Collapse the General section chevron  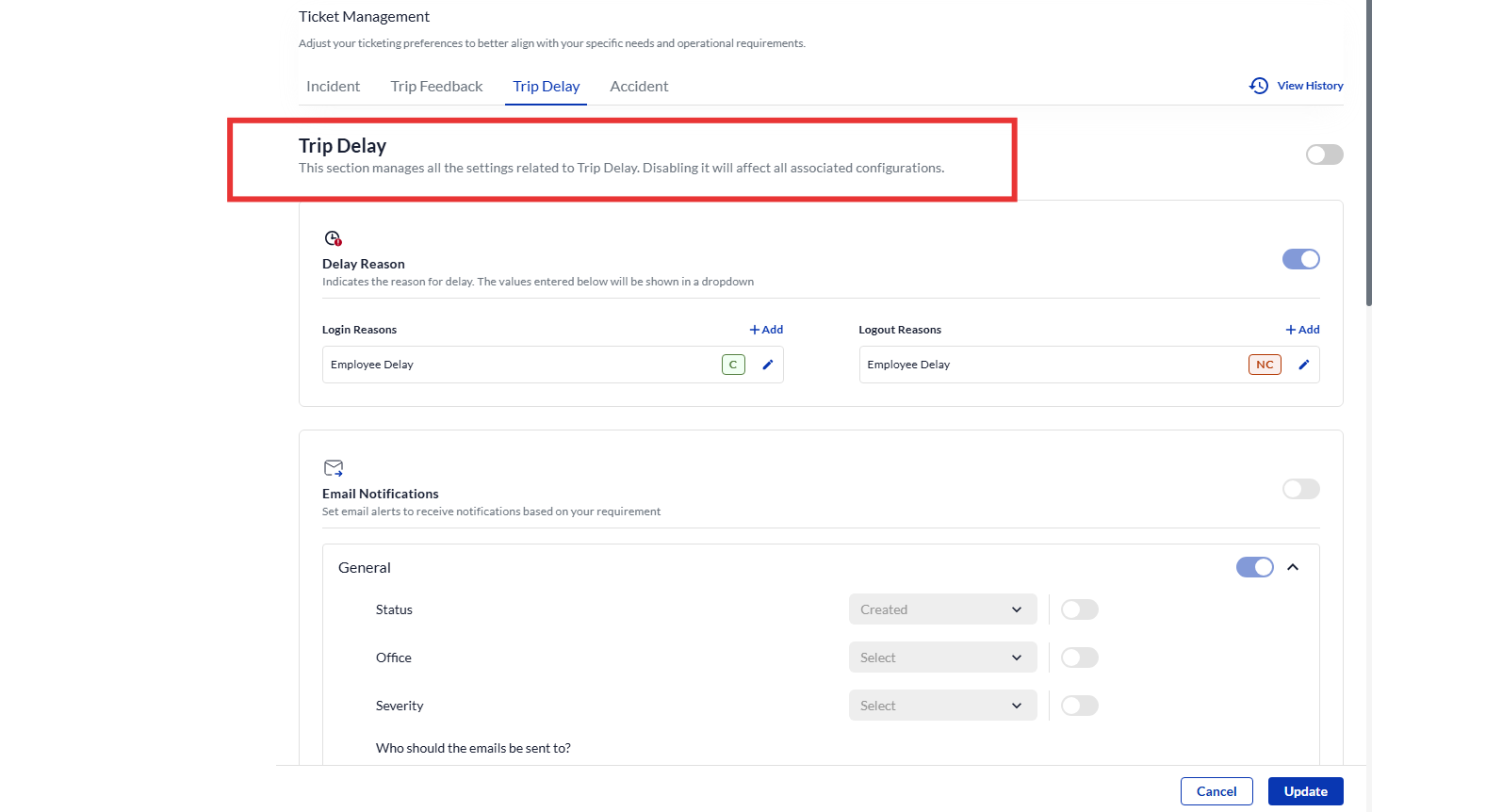coord(1293,567)
